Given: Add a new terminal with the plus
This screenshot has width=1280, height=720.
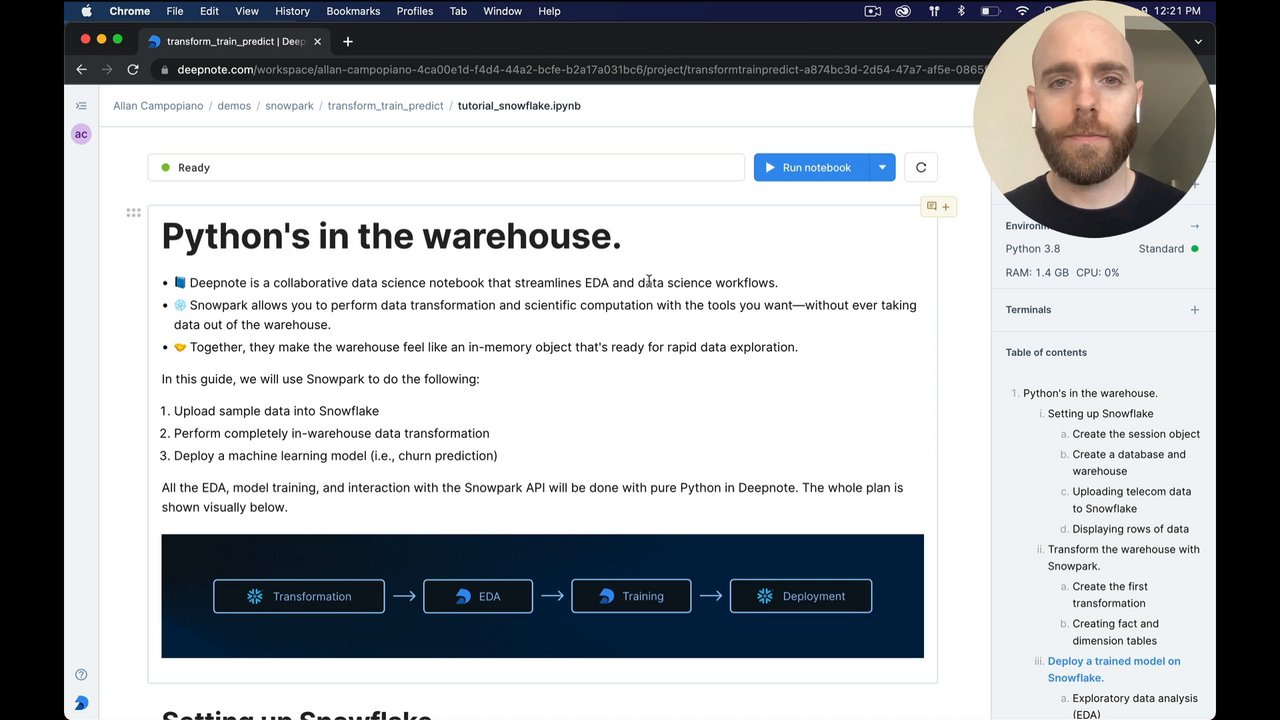Looking at the screenshot, I should point(1194,310).
